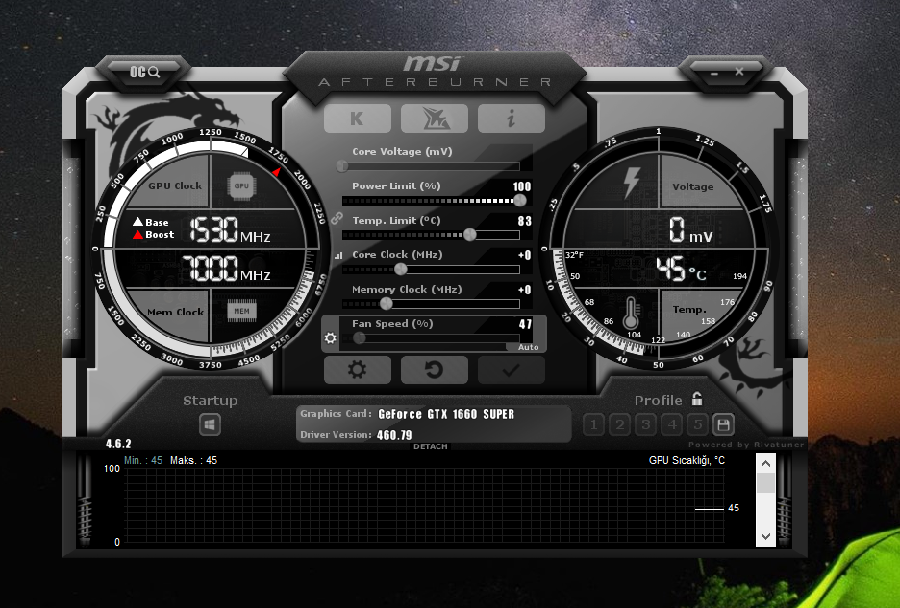
Task: Click the Temp. Limit value 83
Action: pyautogui.click(x=525, y=221)
